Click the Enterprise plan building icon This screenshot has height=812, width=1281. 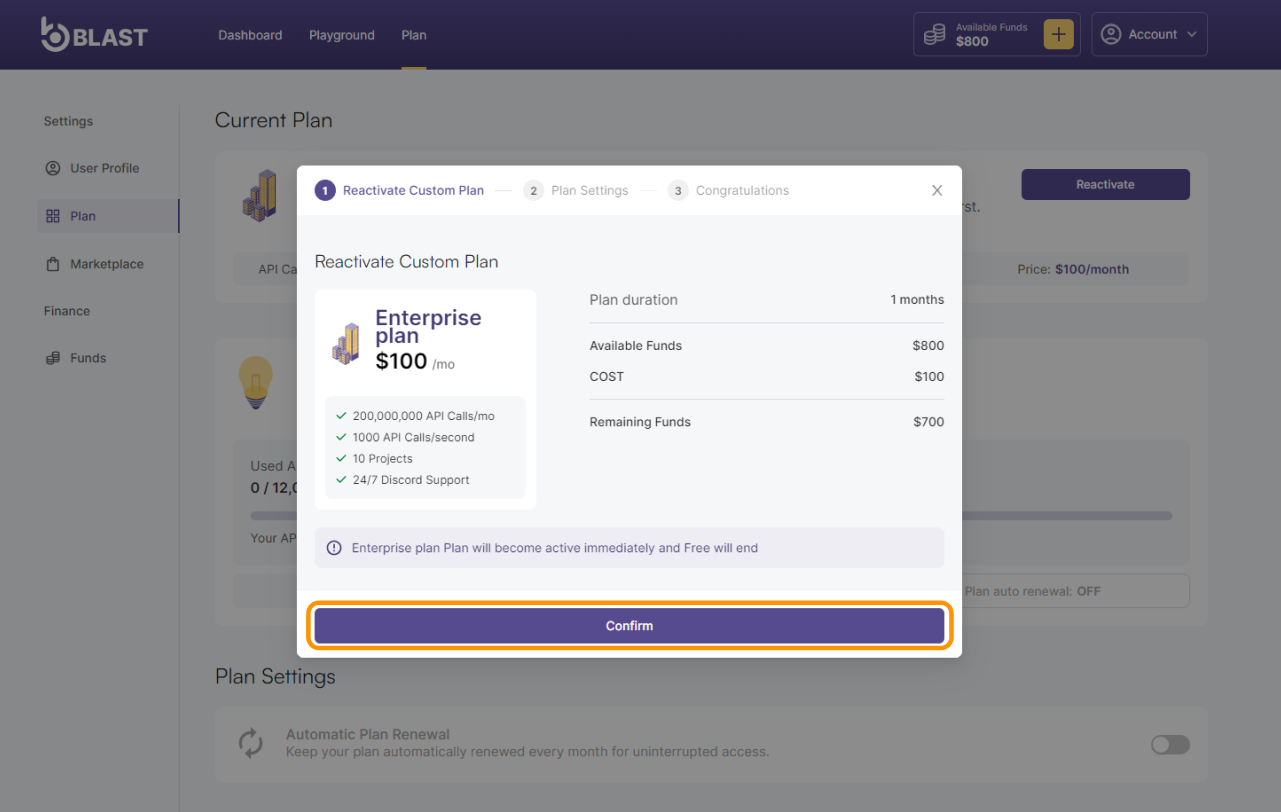347,343
